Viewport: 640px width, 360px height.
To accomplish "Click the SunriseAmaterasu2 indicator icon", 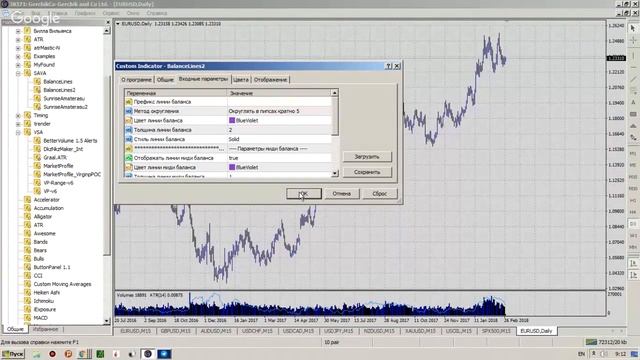I will coord(37,107).
